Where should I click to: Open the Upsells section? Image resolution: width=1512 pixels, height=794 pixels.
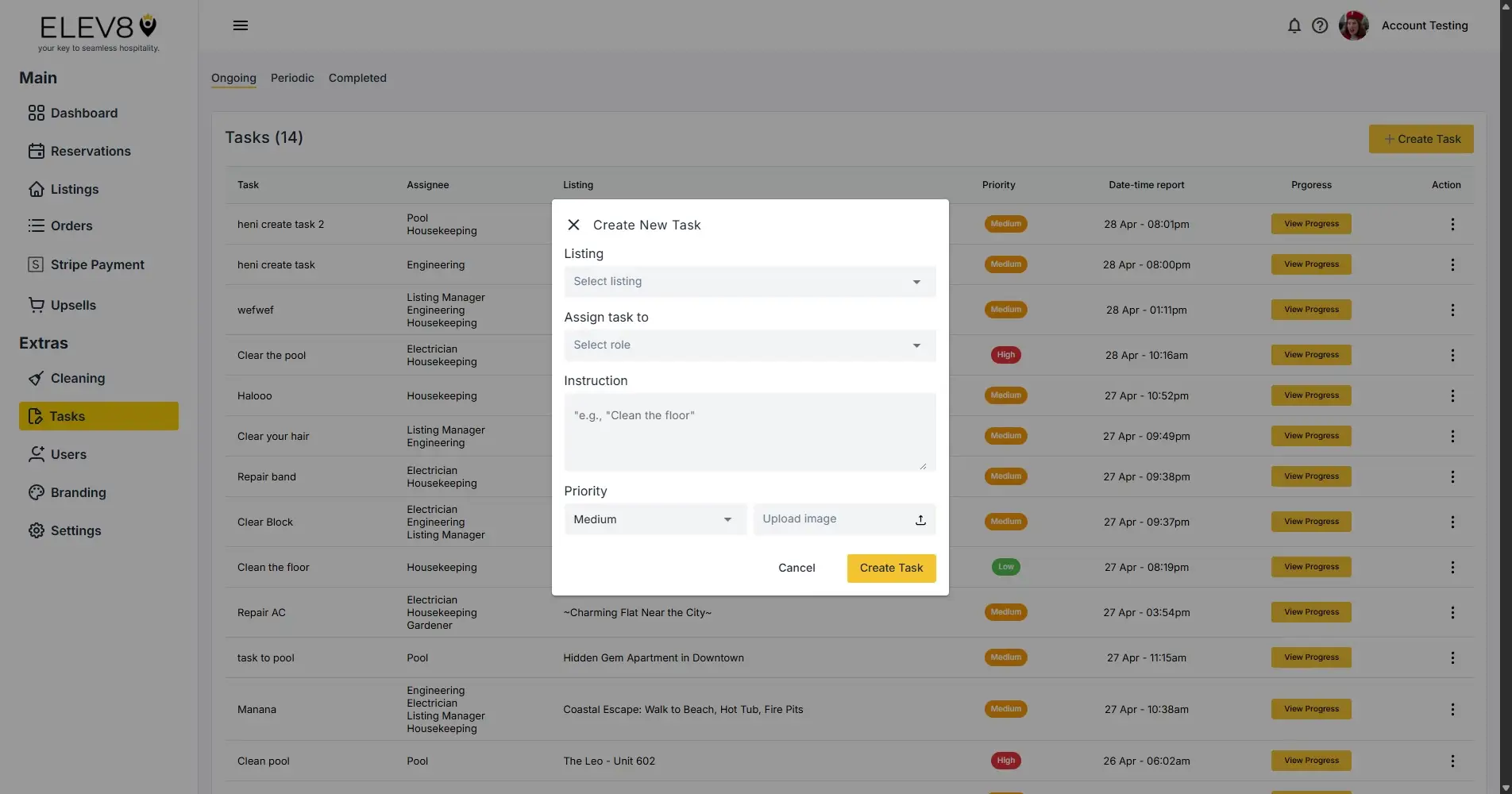click(x=36, y=305)
